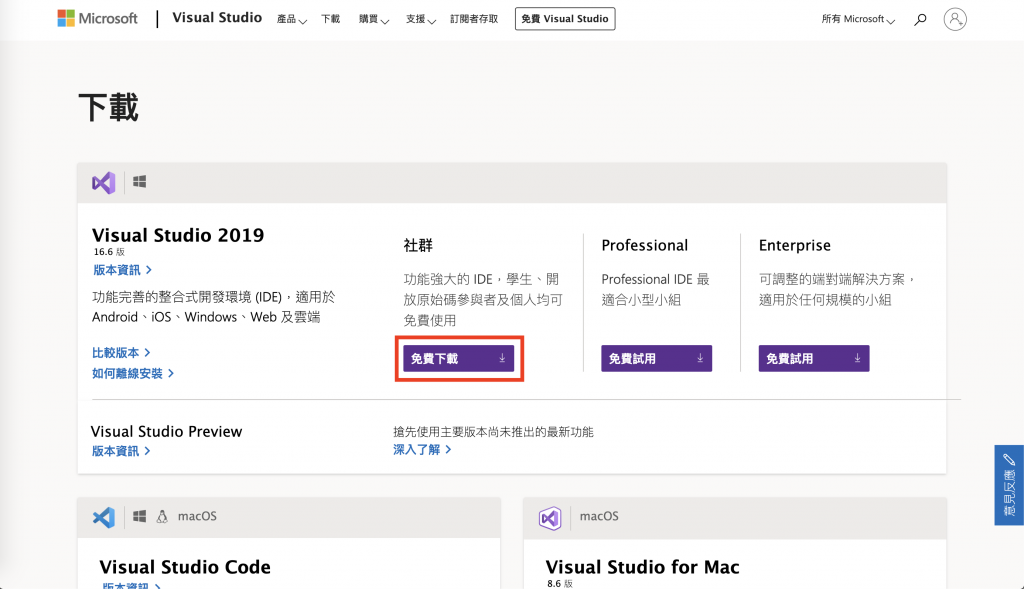This screenshot has height=589, width=1024.
Task: Expand the 產品 menu
Action: click(x=291, y=20)
